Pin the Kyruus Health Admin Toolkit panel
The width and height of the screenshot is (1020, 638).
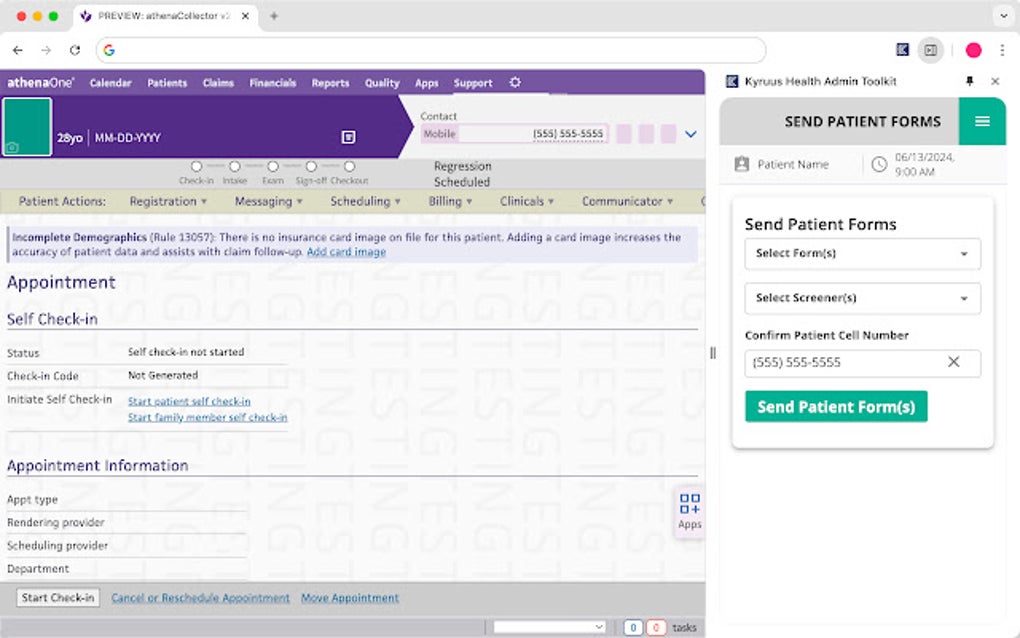tap(969, 81)
